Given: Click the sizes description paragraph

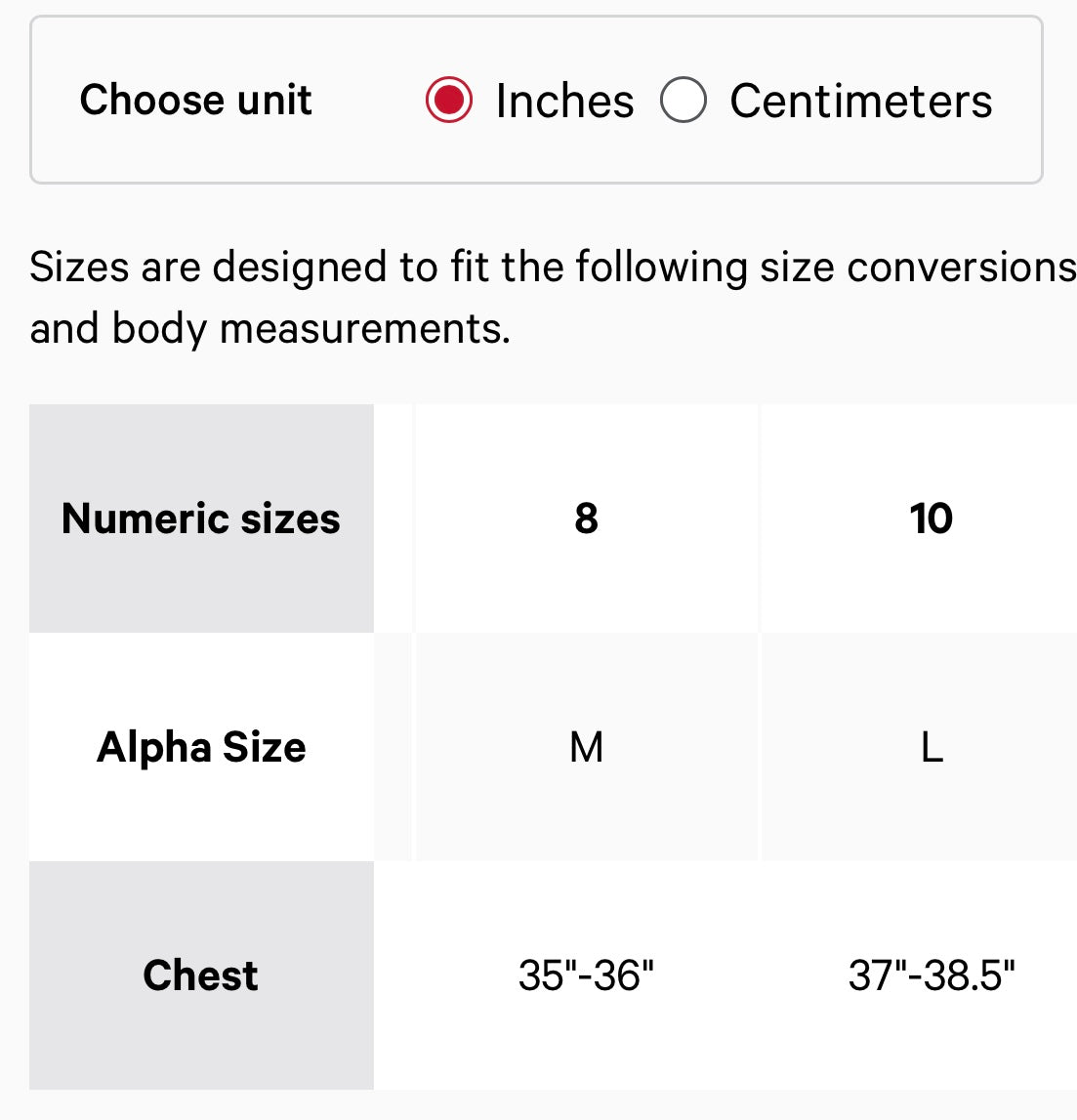Looking at the screenshot, I should click(x=553, y=298).
